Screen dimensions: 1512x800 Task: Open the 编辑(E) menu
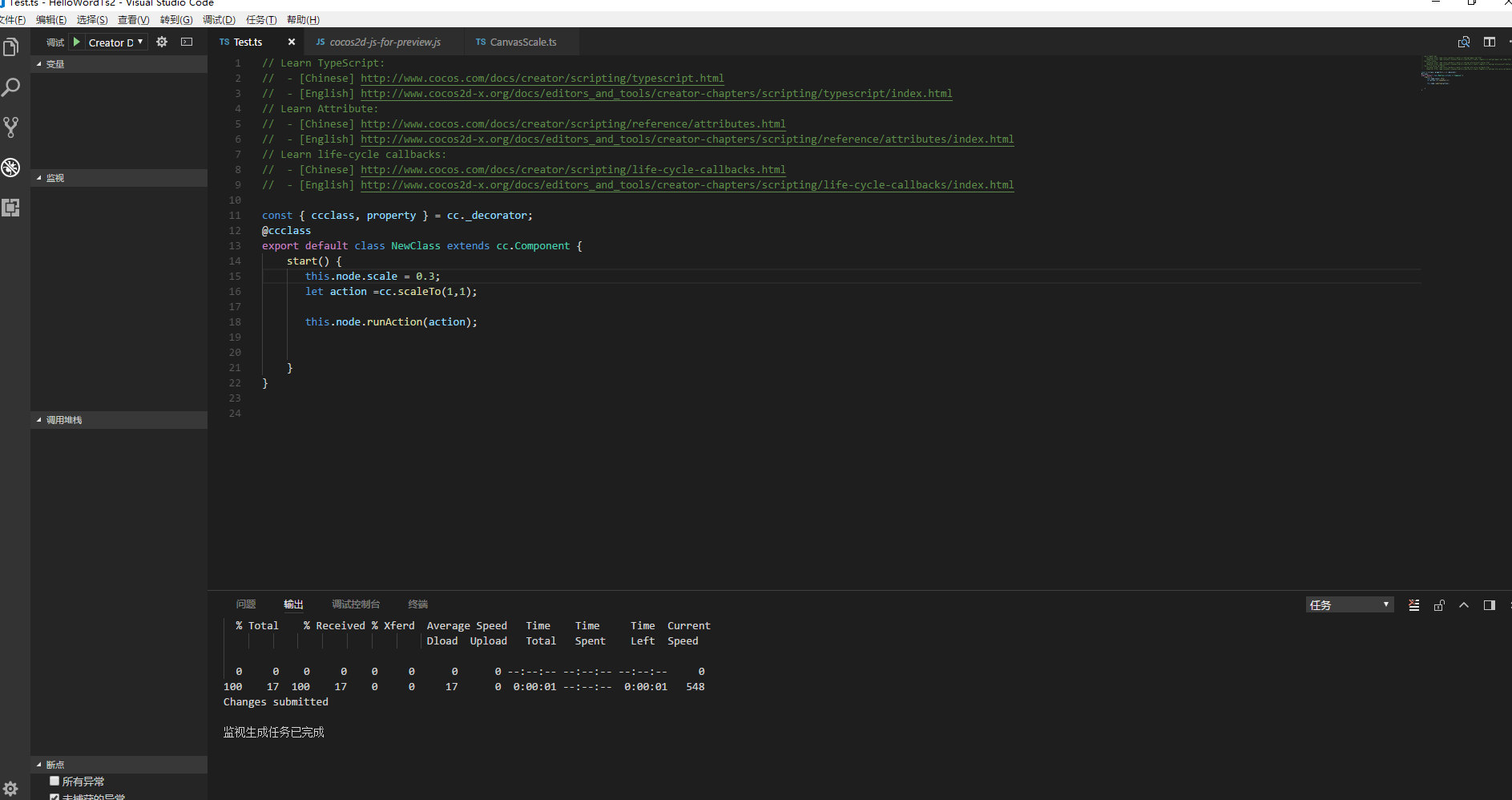coord(51,20)
